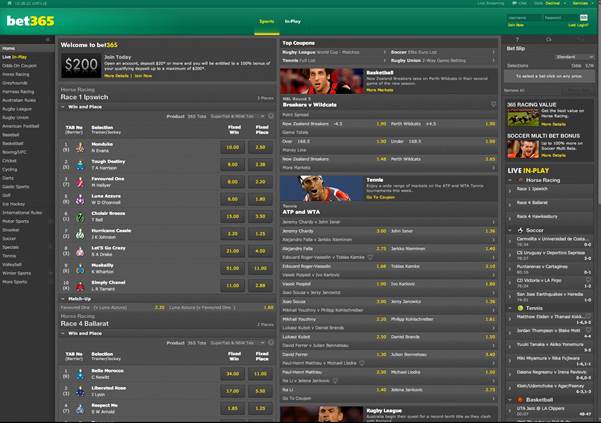
Task: Click jockey silks icon for Luna Azzura
Action: point(80,199)
